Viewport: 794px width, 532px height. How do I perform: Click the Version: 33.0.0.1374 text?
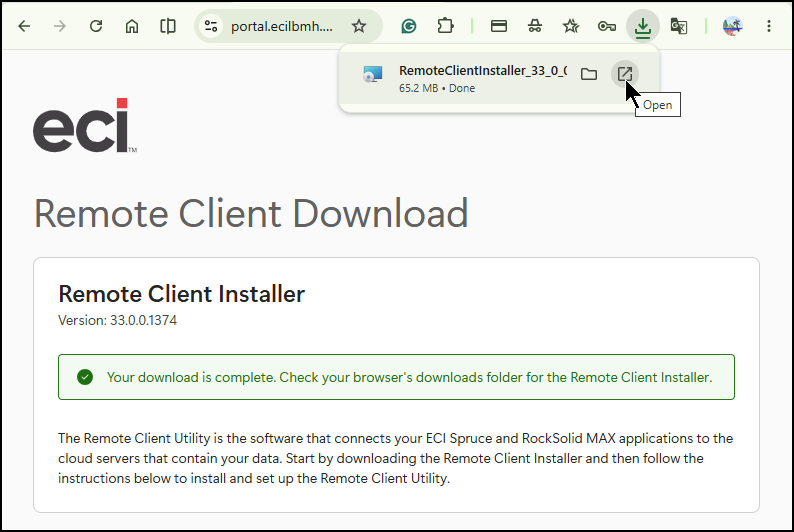(x=117, y=320)
